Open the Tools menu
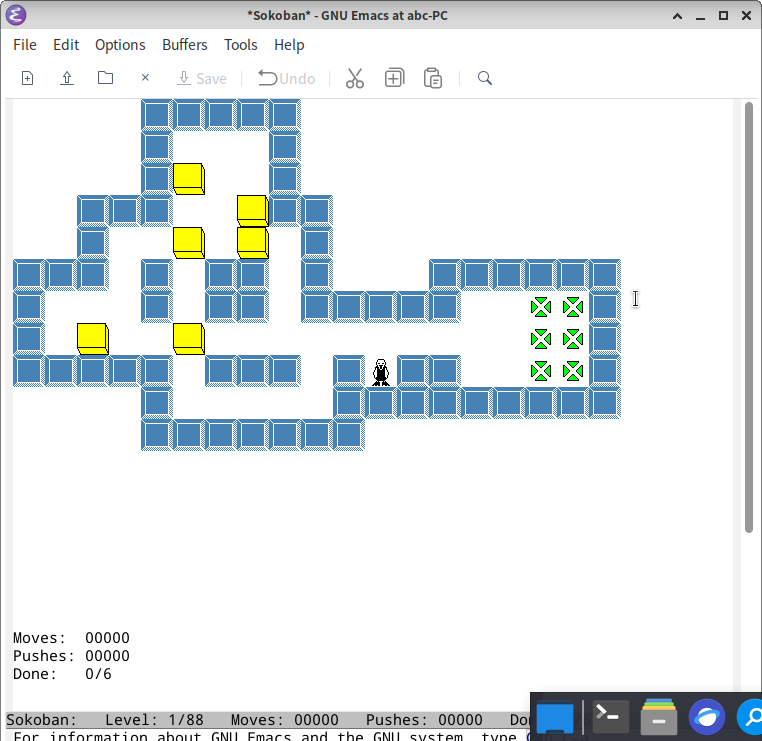The image size is (762, 741). coord(241,45)
